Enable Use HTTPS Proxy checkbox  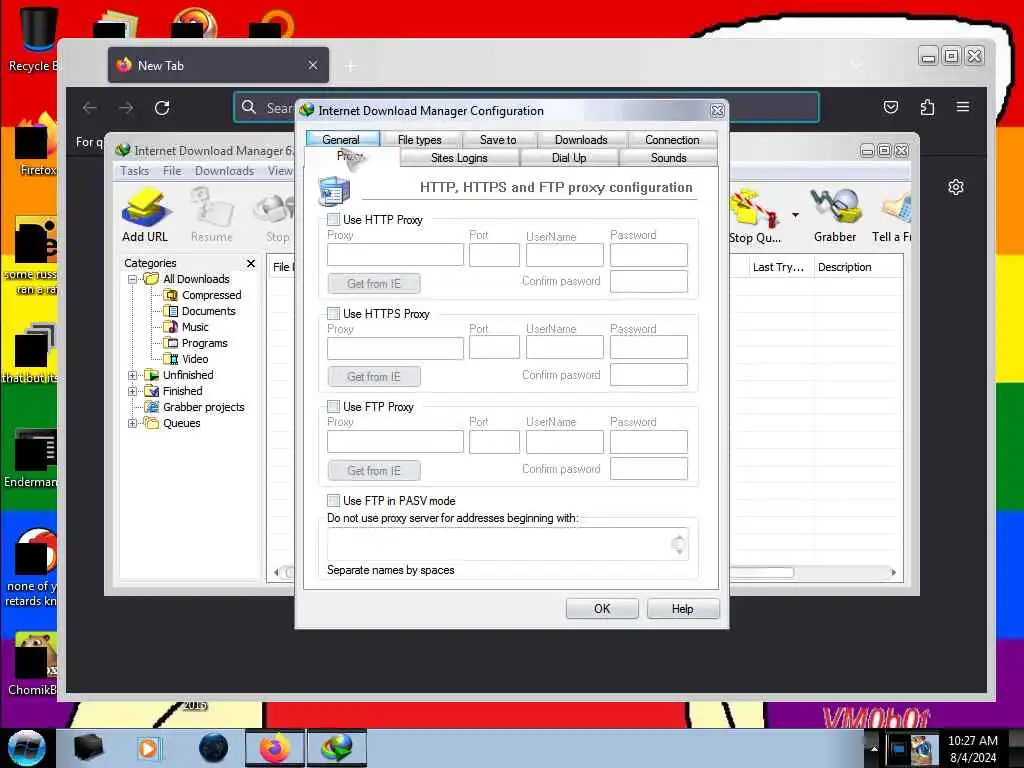334,313
